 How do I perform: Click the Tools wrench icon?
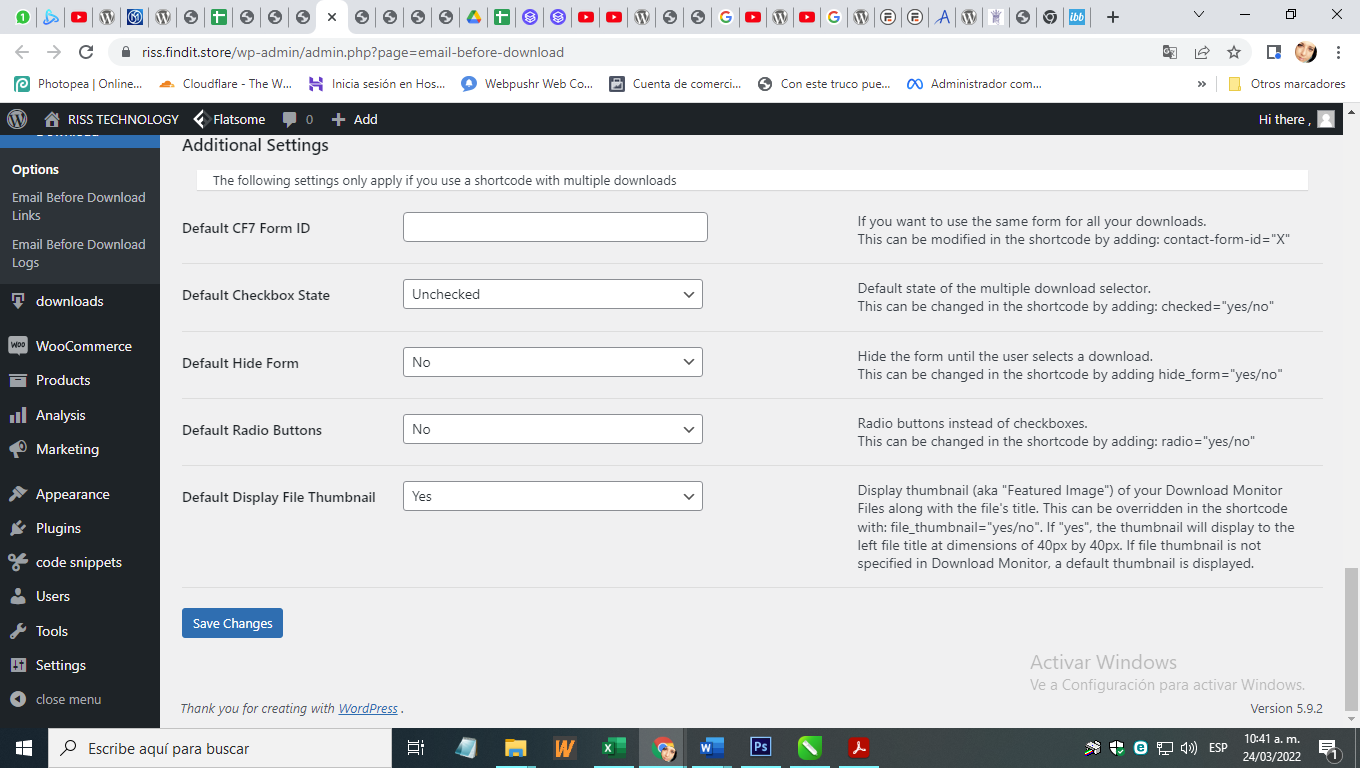pos(17,631)
